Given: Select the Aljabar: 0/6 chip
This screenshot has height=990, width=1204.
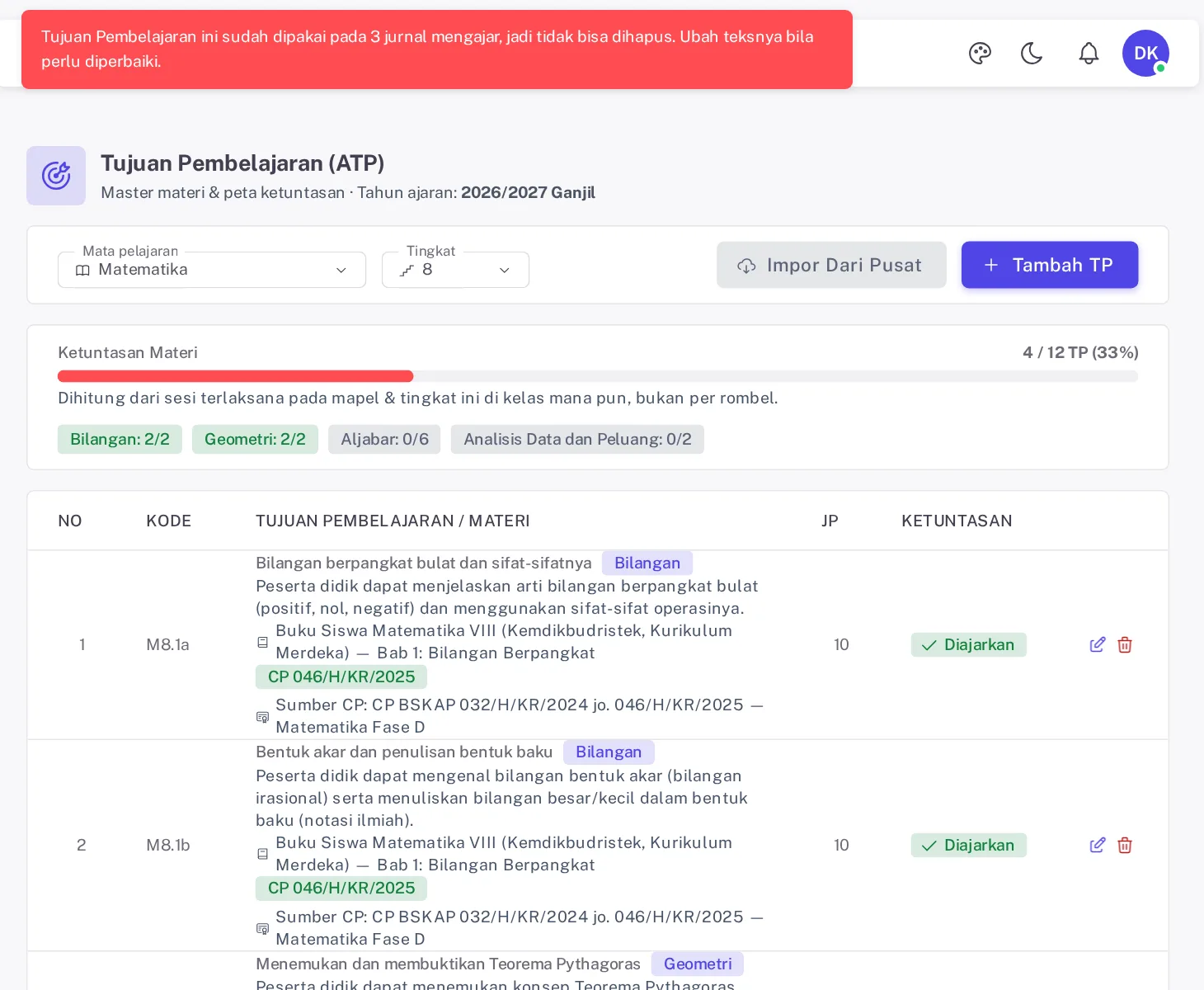Looking at the screenshot, I should click(x=384, y=439).
